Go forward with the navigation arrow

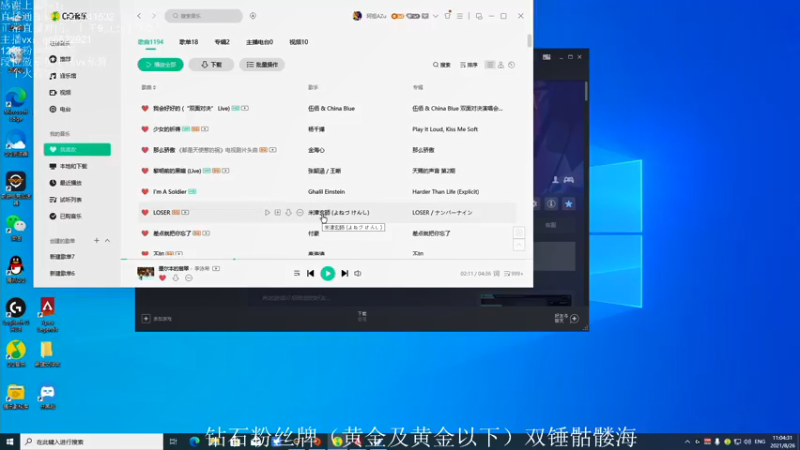(154, 16)
